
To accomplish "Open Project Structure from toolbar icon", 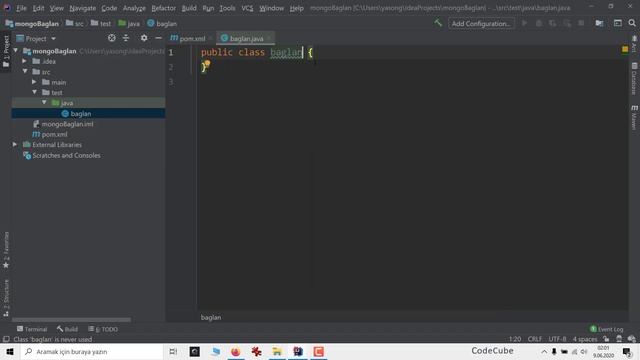I will (599, 23).
